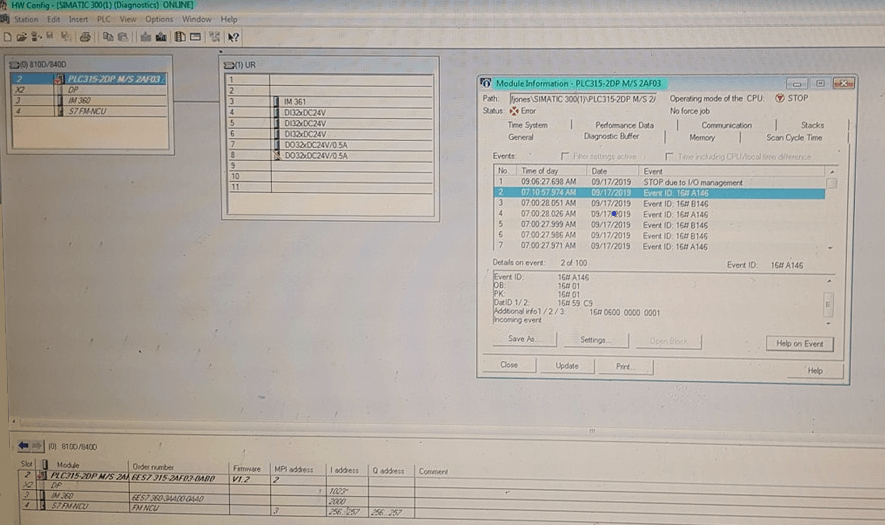The height and width of the screenshot is (525, 885).
Task: Click the Save floppy-disk toolbar icon
Action: 50,37
